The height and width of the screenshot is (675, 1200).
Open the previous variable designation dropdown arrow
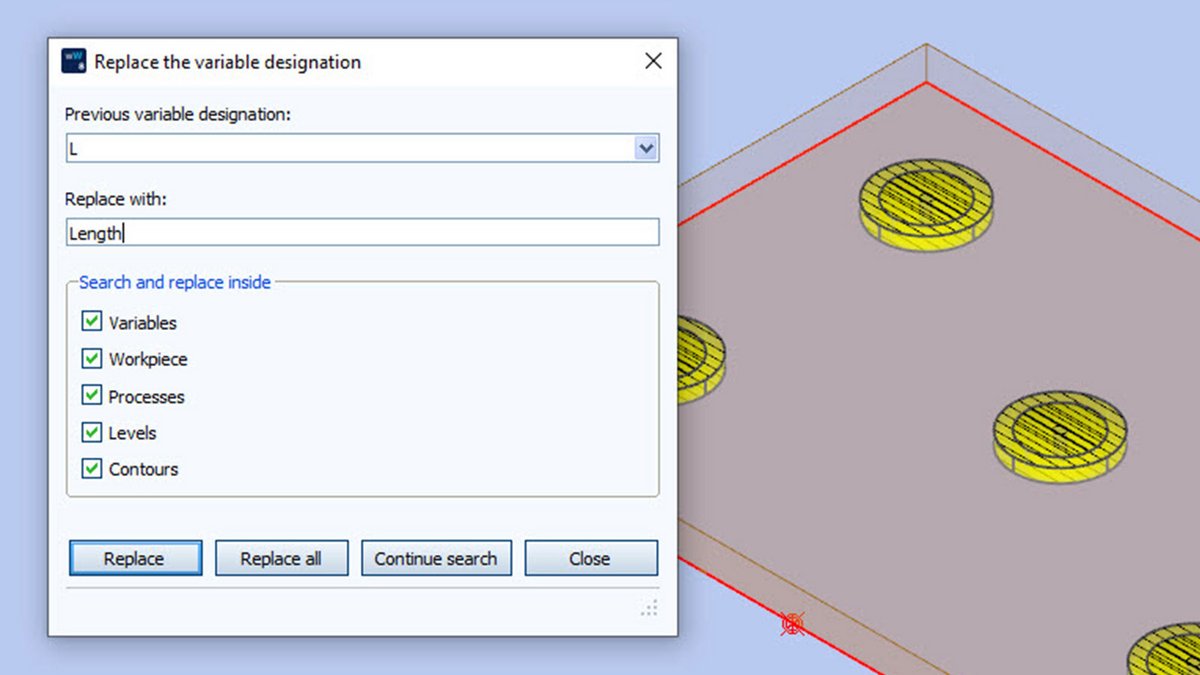646,149
